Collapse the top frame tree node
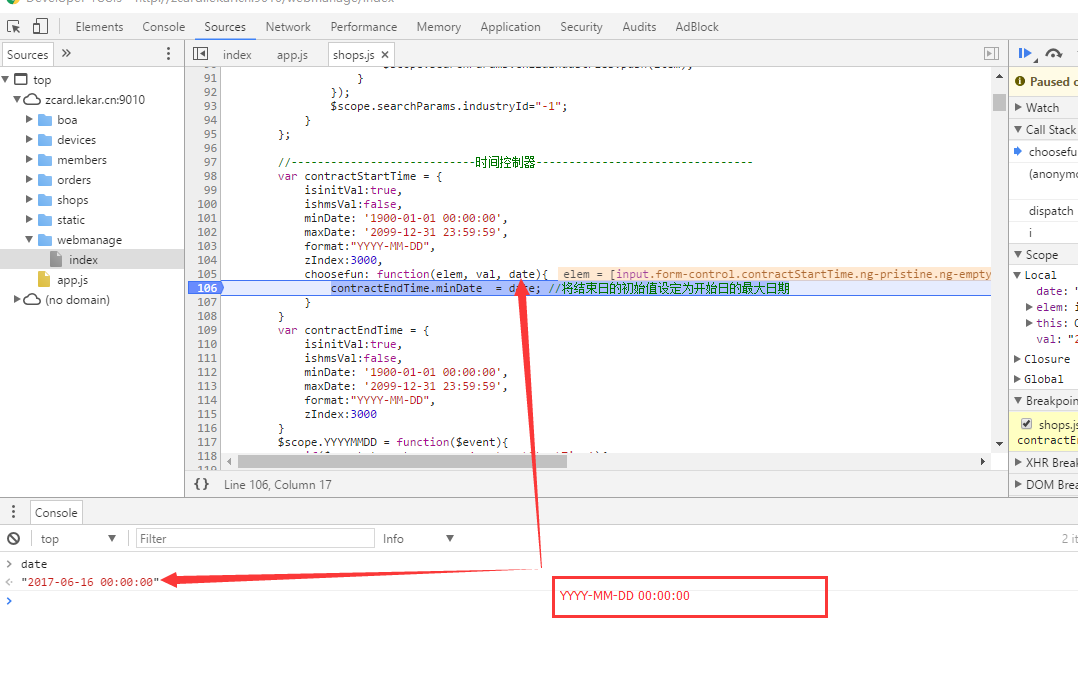 point(6,80)
